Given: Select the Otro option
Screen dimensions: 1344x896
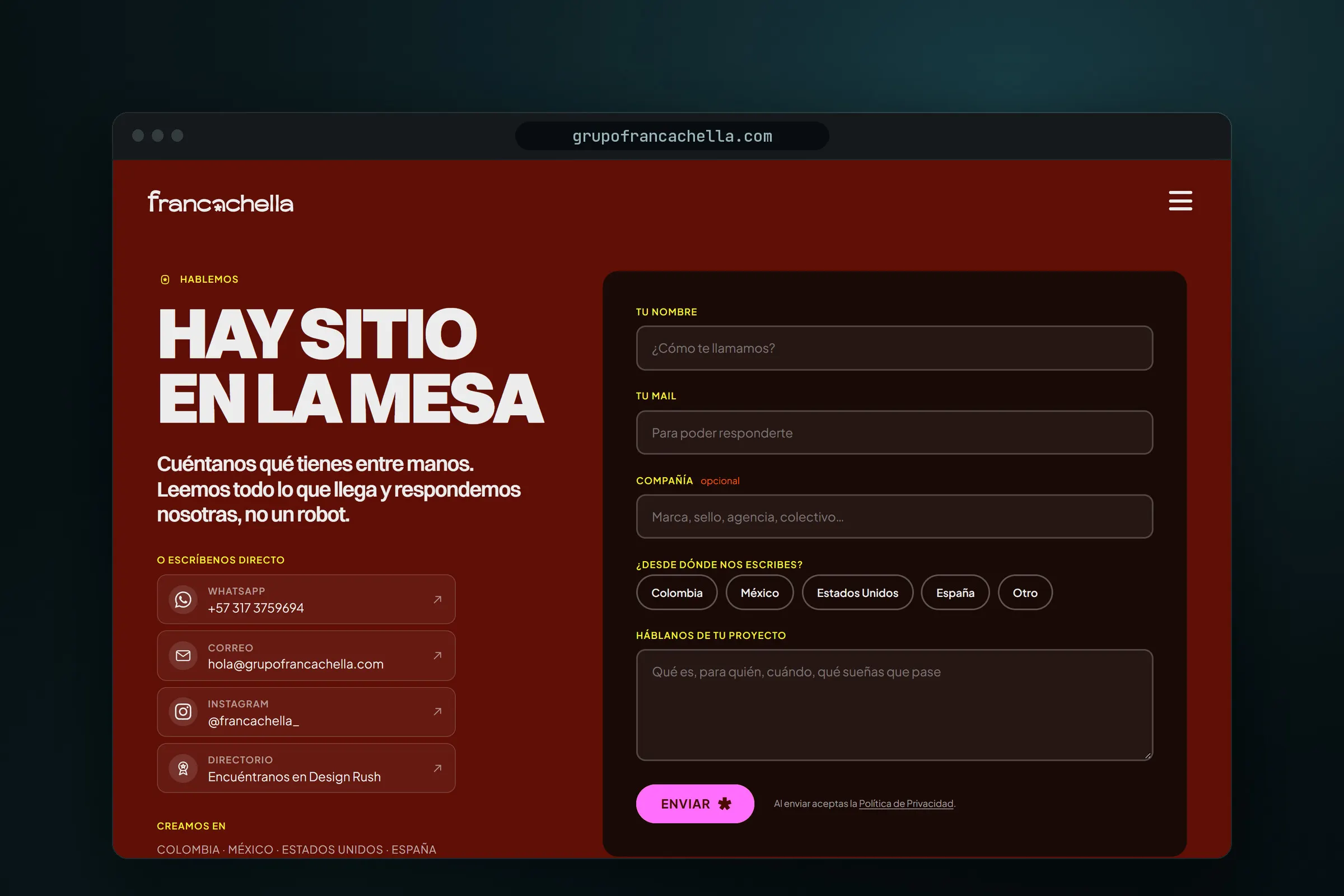Looking at the screenshot, I should [1025, 592].
